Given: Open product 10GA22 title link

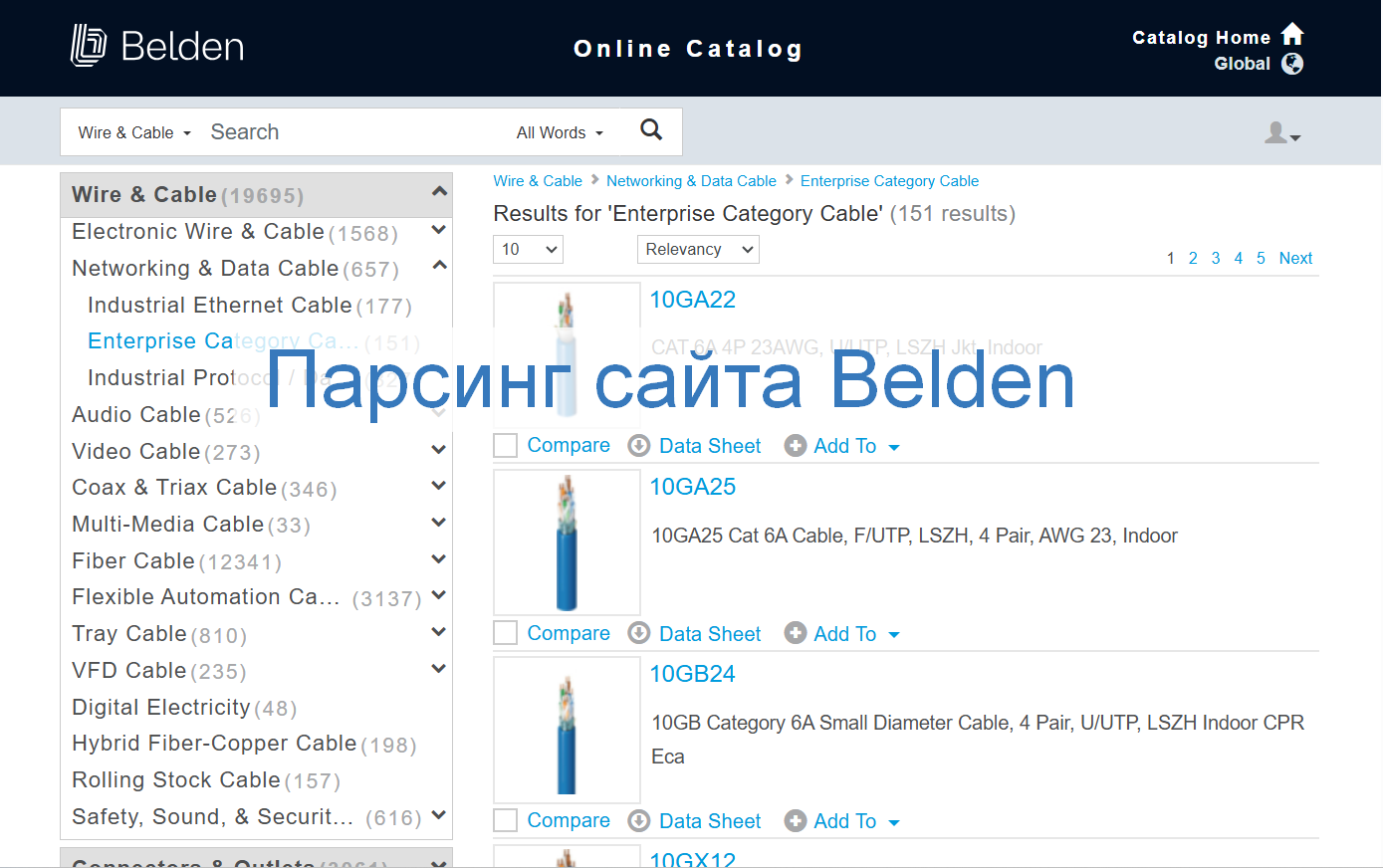Looking at the screenshot, I should coord(692,300).
